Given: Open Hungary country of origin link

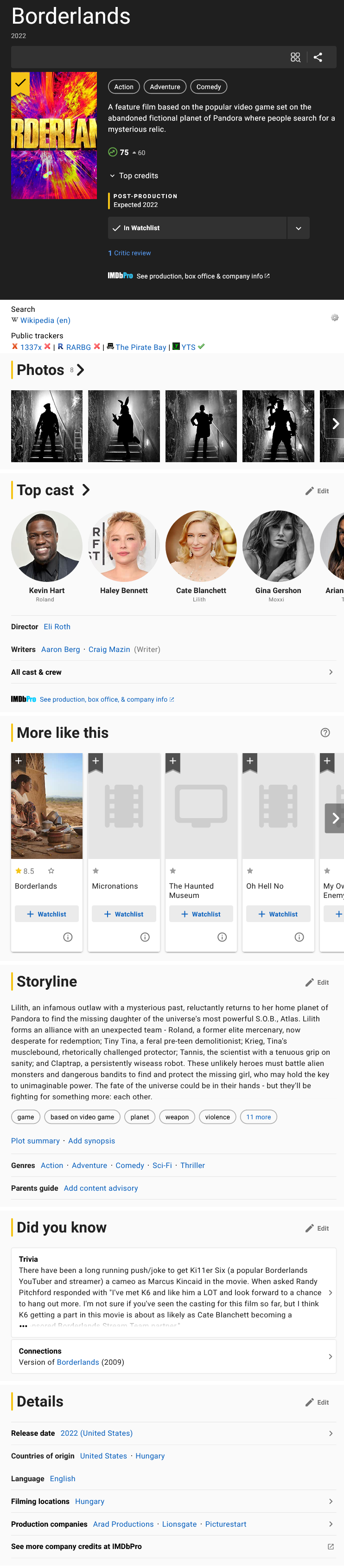Looking at the screenshot, I should pyautogui.click(x=150, y=1456).
